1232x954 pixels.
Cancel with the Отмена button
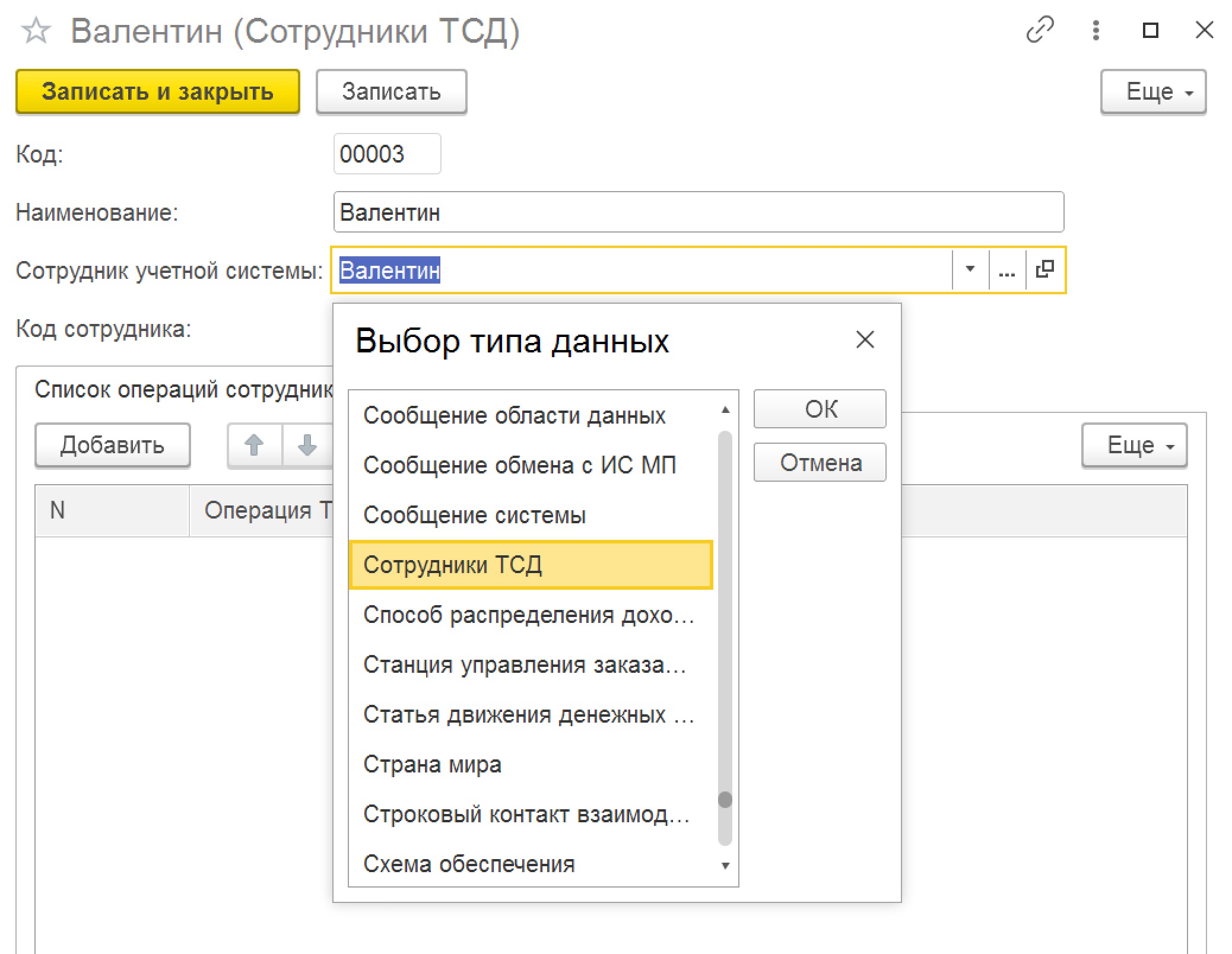click(820, 462)
